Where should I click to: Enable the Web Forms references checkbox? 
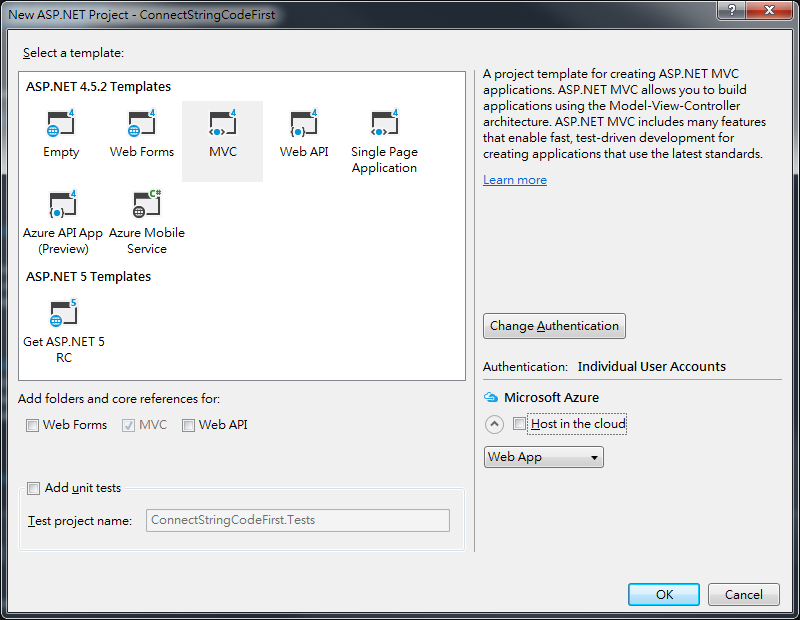point(32,425)
